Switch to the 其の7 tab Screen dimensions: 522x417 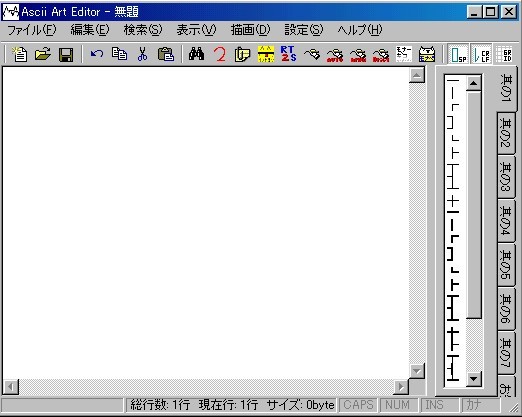506,352
